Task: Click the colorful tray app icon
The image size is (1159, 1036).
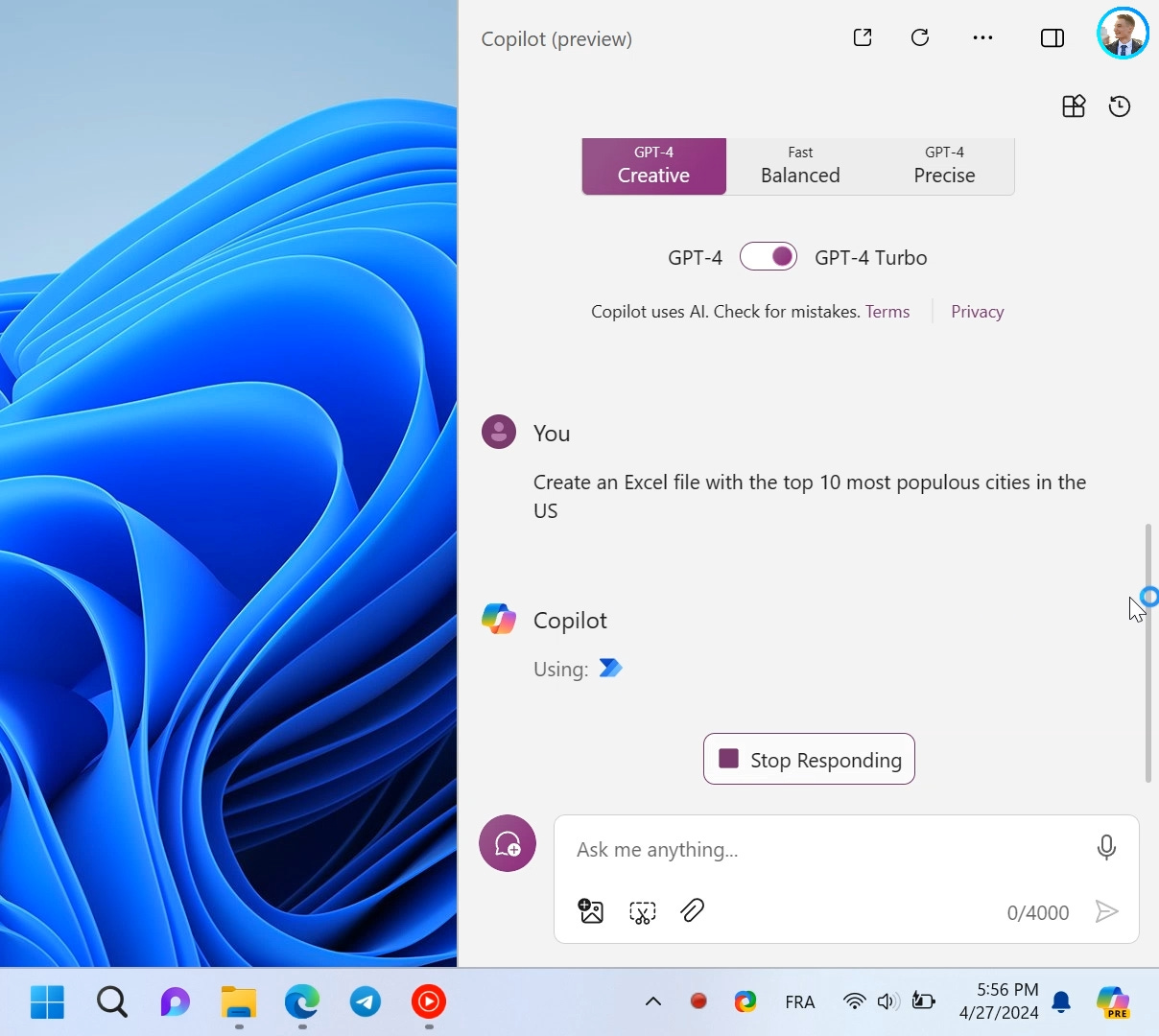Action: 745,1001
